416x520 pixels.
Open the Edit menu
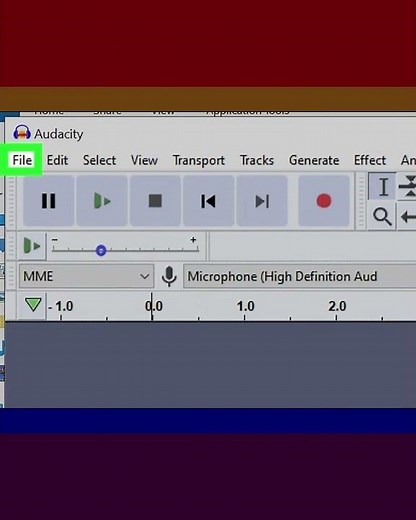57,160
